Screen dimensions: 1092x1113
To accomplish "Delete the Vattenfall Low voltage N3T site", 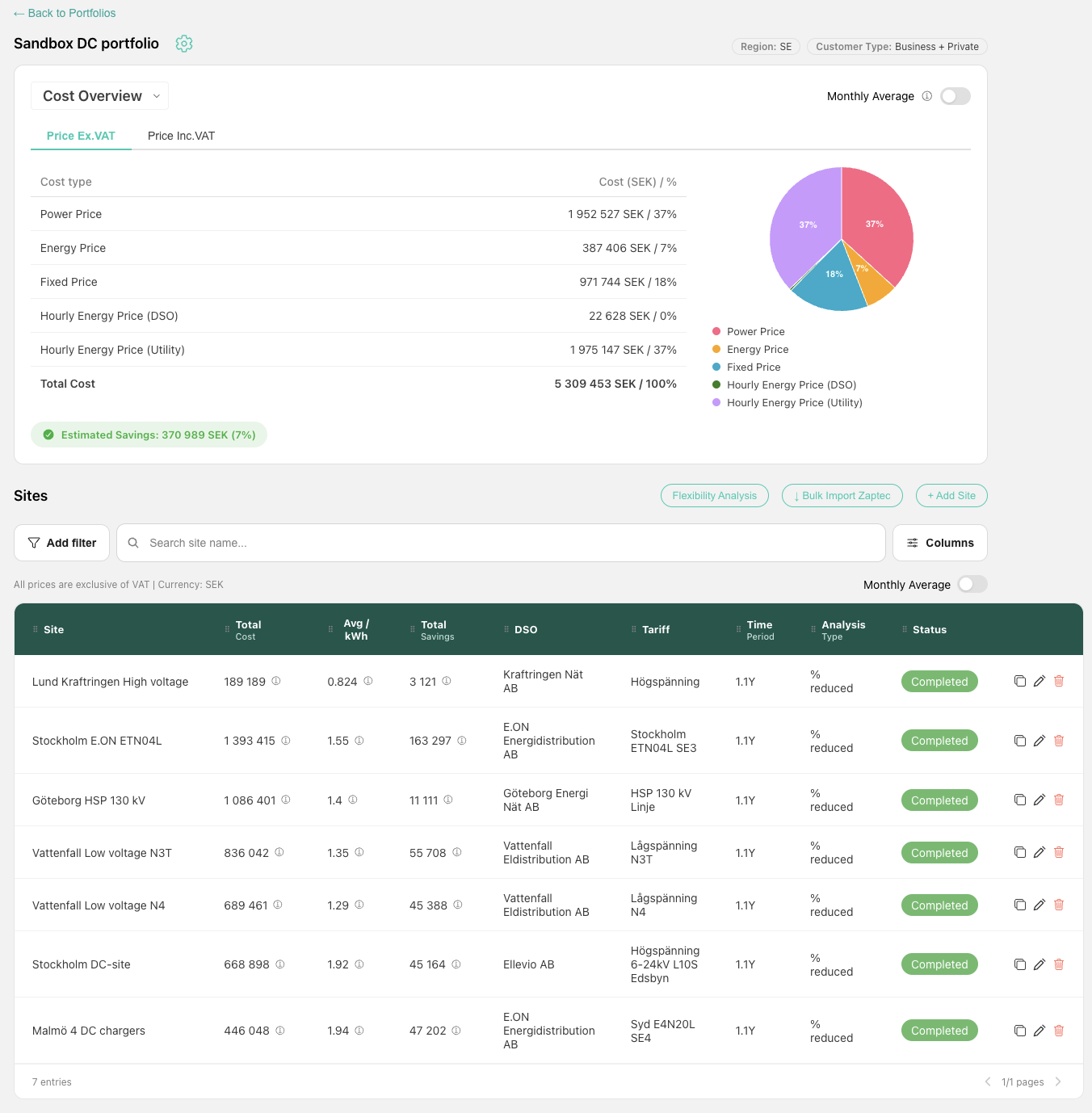I will click(1059, 852).
